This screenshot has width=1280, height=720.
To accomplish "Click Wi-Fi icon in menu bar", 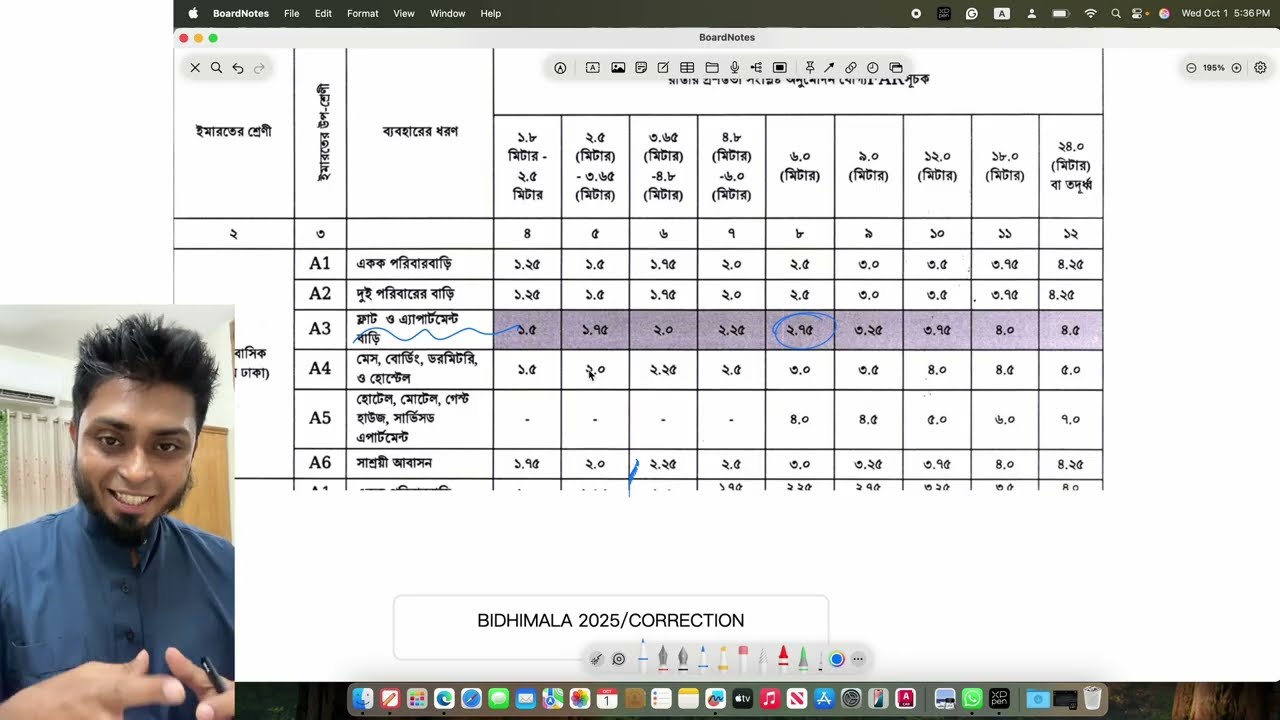I will [x=1090, y=13].
